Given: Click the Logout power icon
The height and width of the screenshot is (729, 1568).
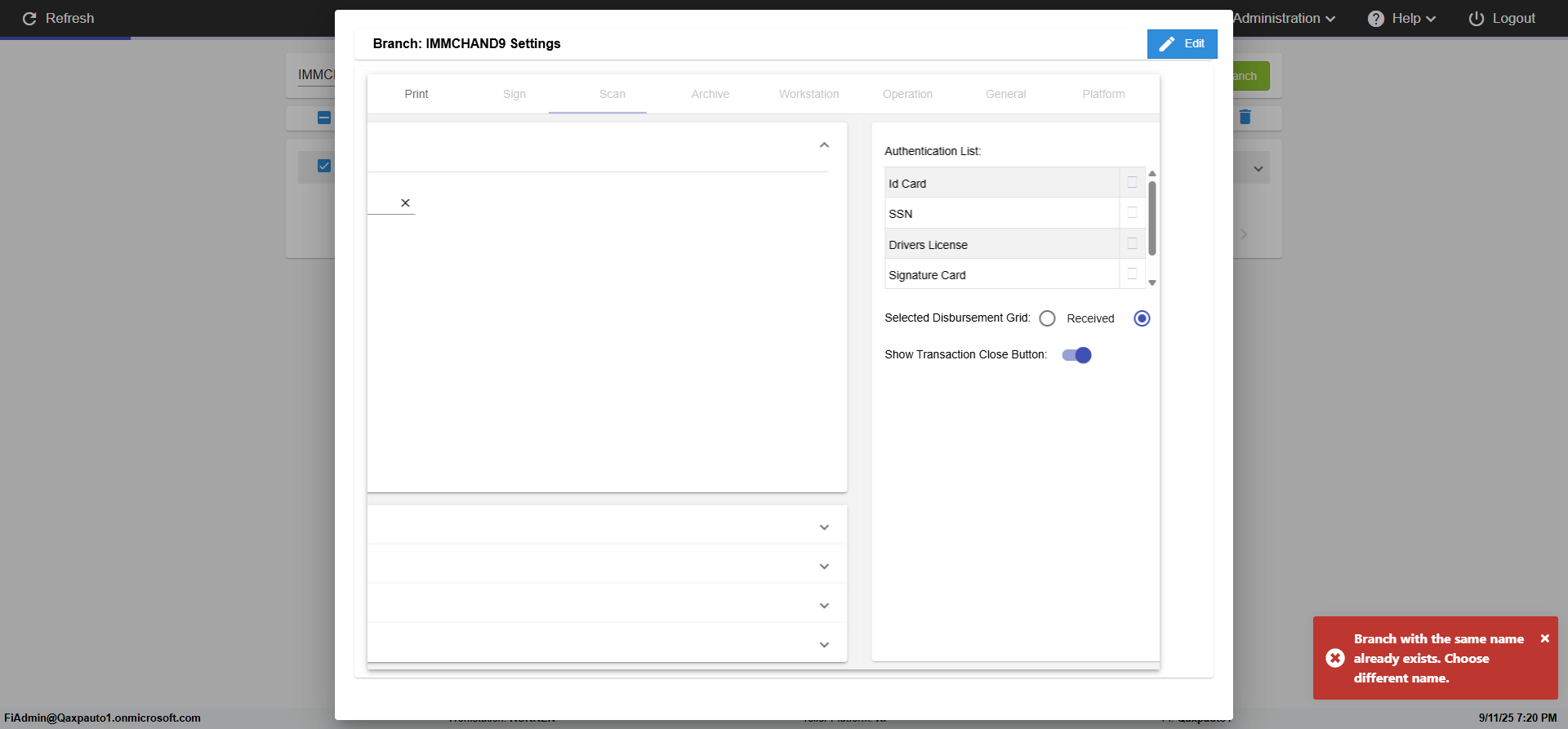Looking at the screenshot, I should pos(1476,19).
